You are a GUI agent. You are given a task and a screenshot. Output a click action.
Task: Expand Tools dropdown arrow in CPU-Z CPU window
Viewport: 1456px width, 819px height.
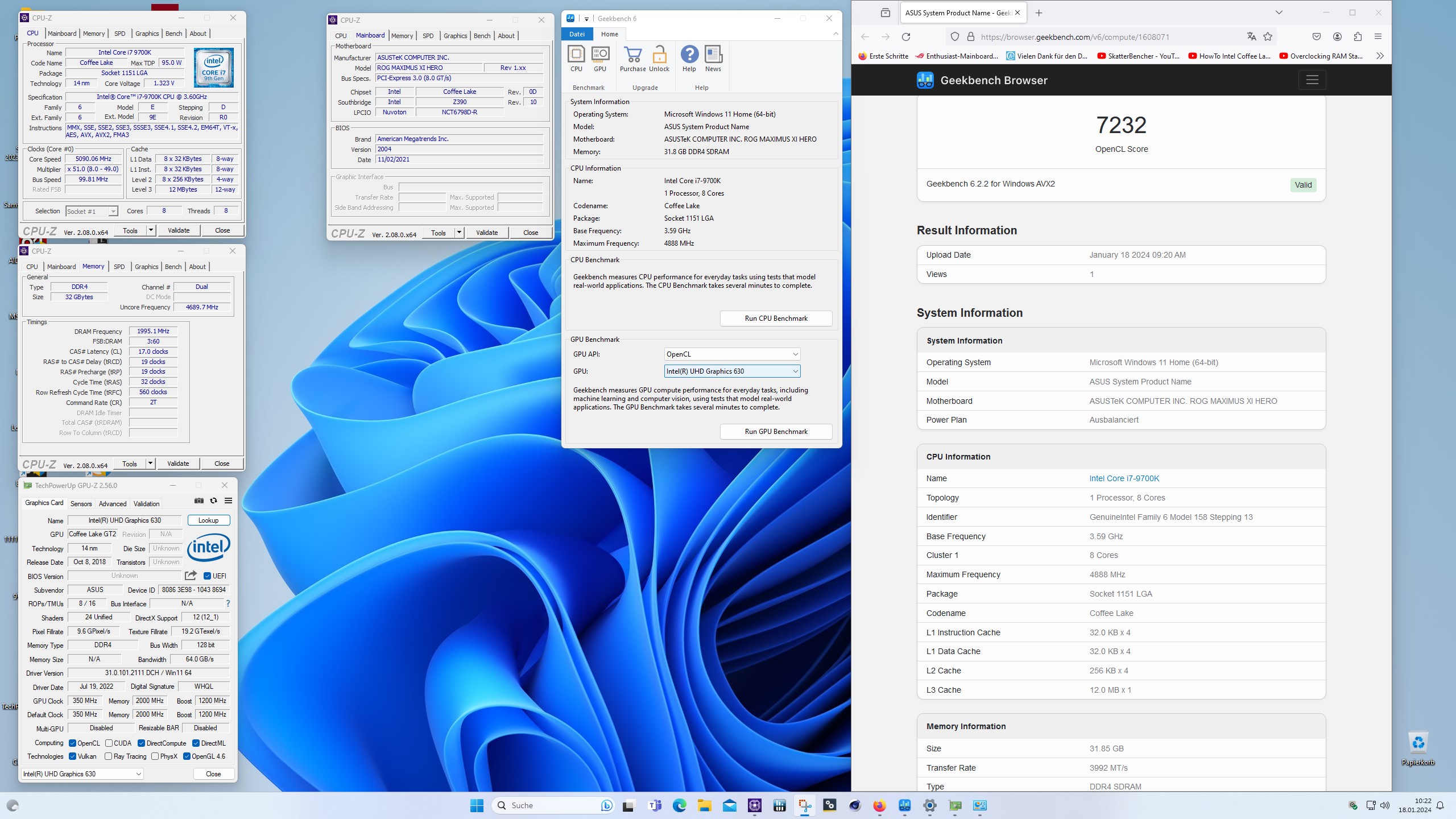point(151,230)
